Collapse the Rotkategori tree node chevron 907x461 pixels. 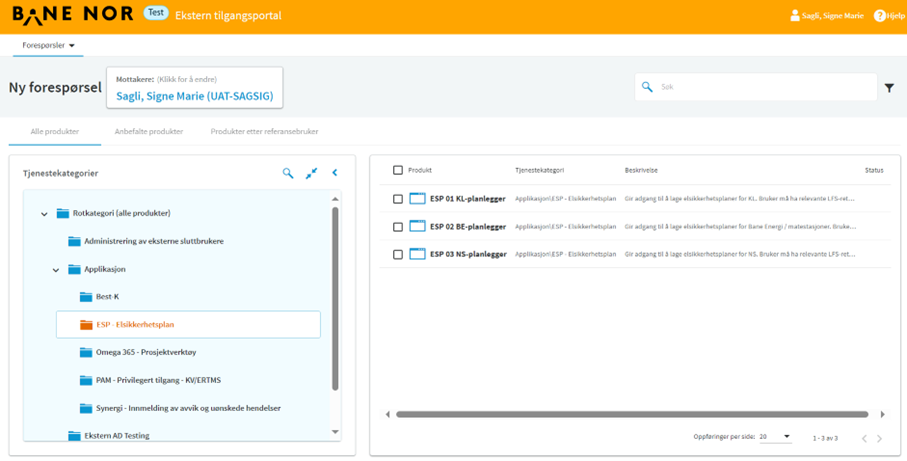44,214
